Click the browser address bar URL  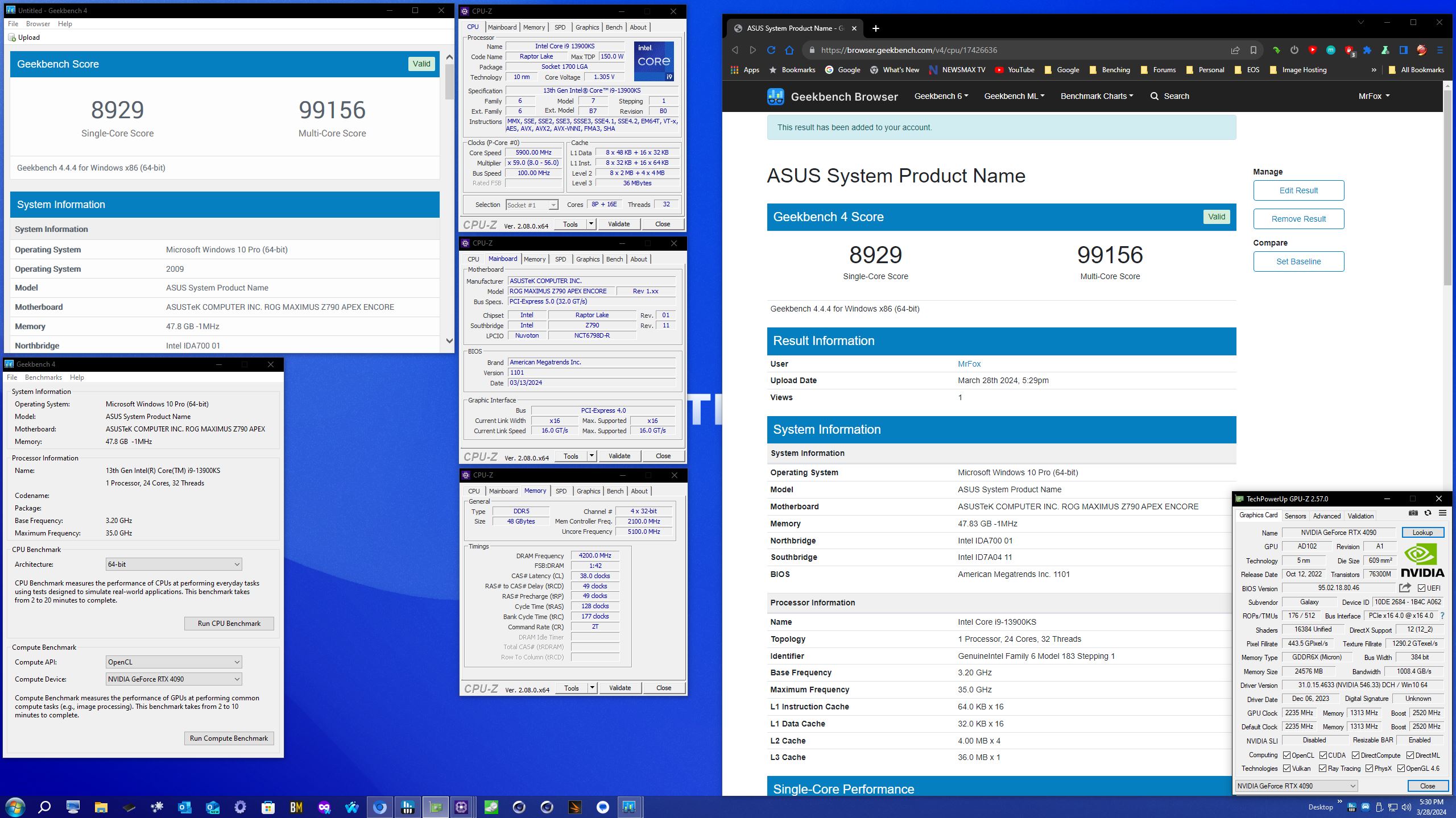tap(909, 50)
